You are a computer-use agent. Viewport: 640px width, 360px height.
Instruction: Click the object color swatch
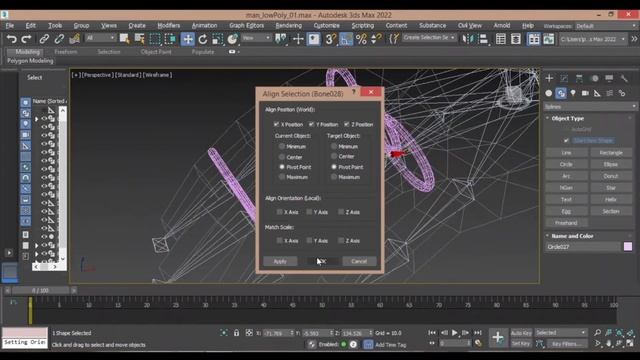[x=628, y=247]
